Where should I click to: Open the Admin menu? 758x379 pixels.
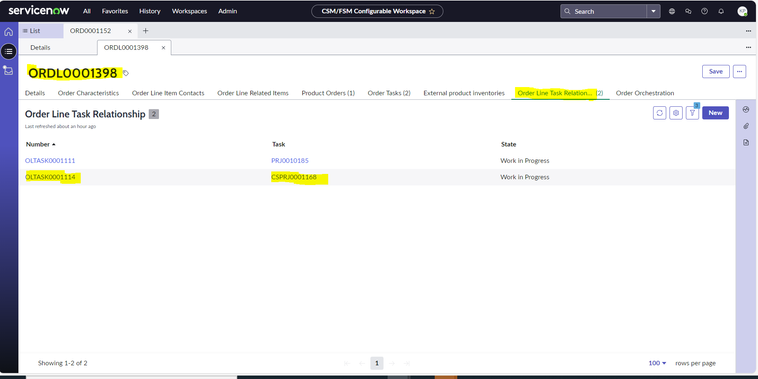[x=227, y=11]
